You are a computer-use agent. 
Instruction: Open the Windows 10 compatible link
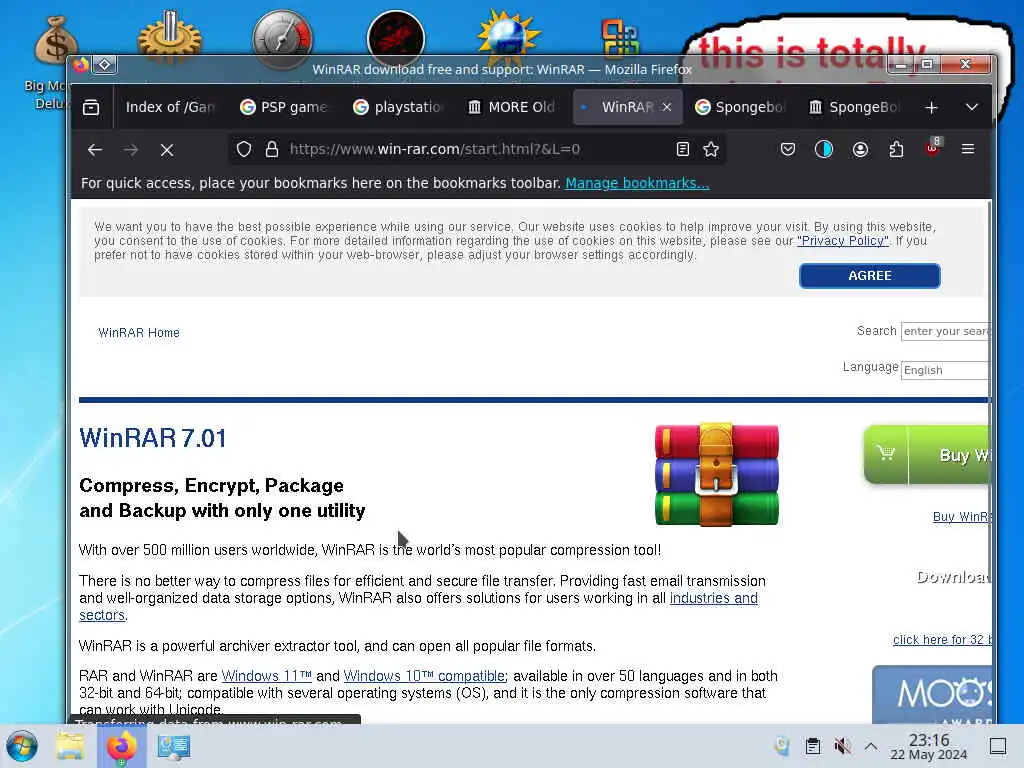coord(424,676)
